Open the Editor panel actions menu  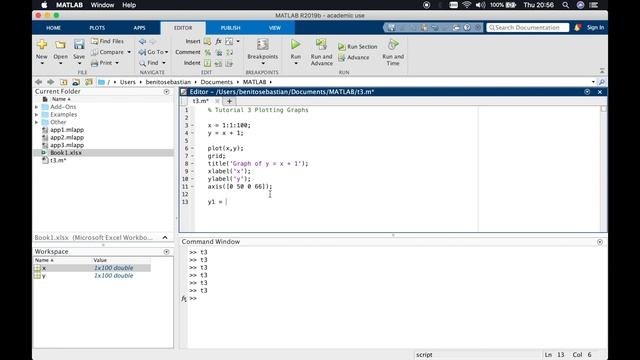tap(587, 92)
